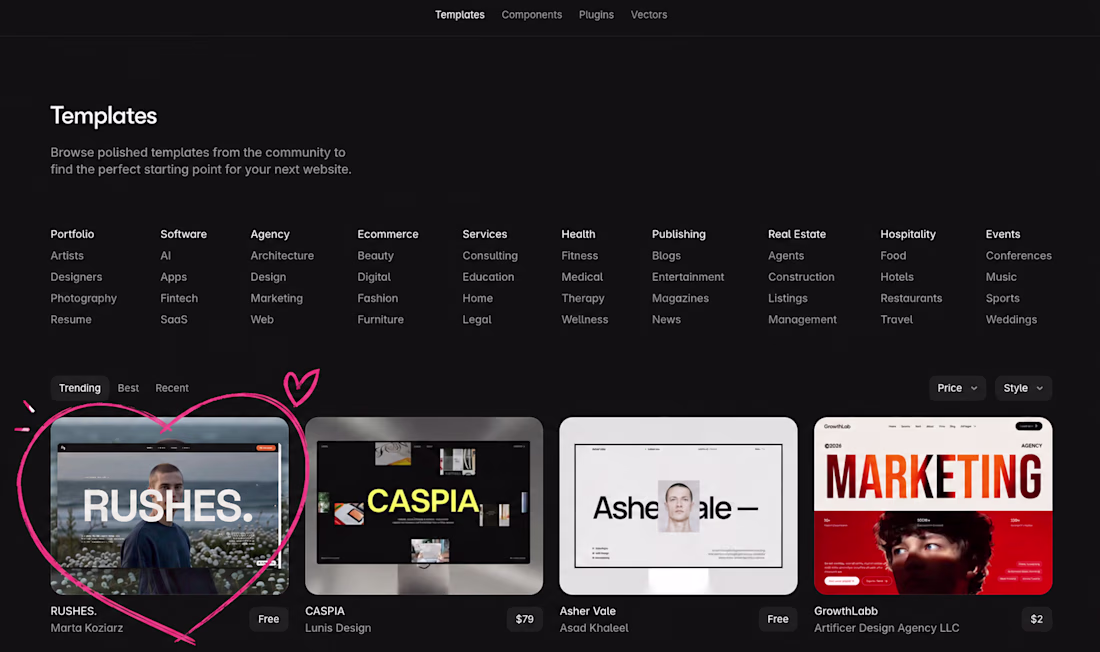
Task: Open the Ecommerce category
Action: (x=388, y=234)
